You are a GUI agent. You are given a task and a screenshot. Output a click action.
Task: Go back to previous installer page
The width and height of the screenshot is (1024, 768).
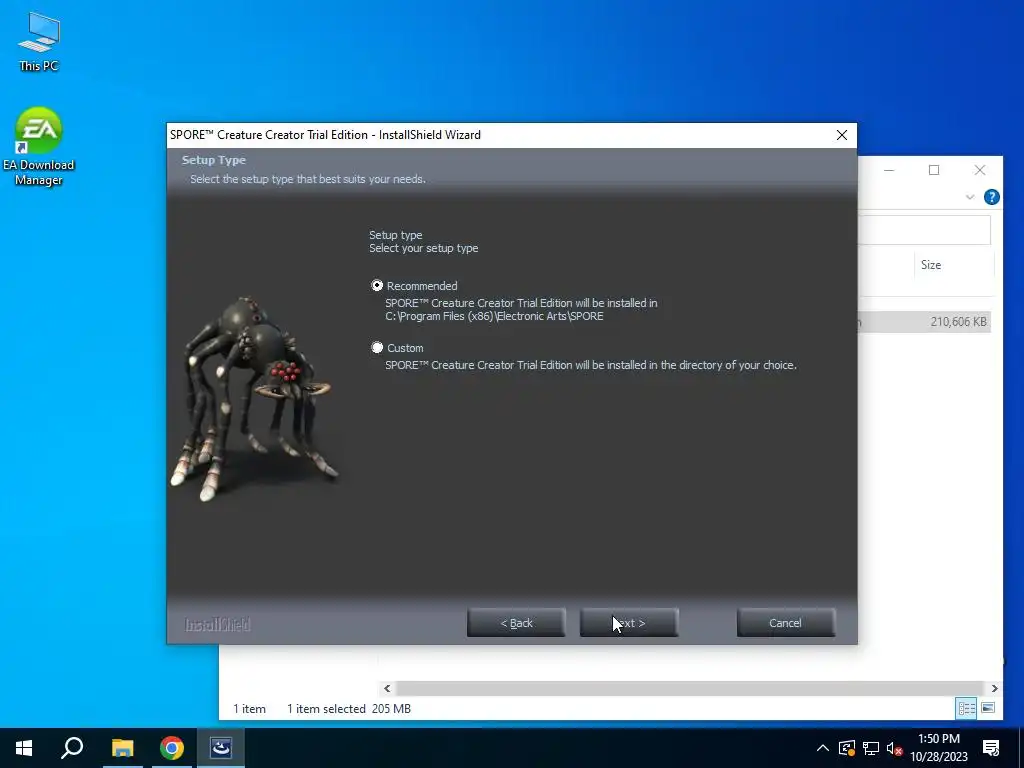point(516,623)
